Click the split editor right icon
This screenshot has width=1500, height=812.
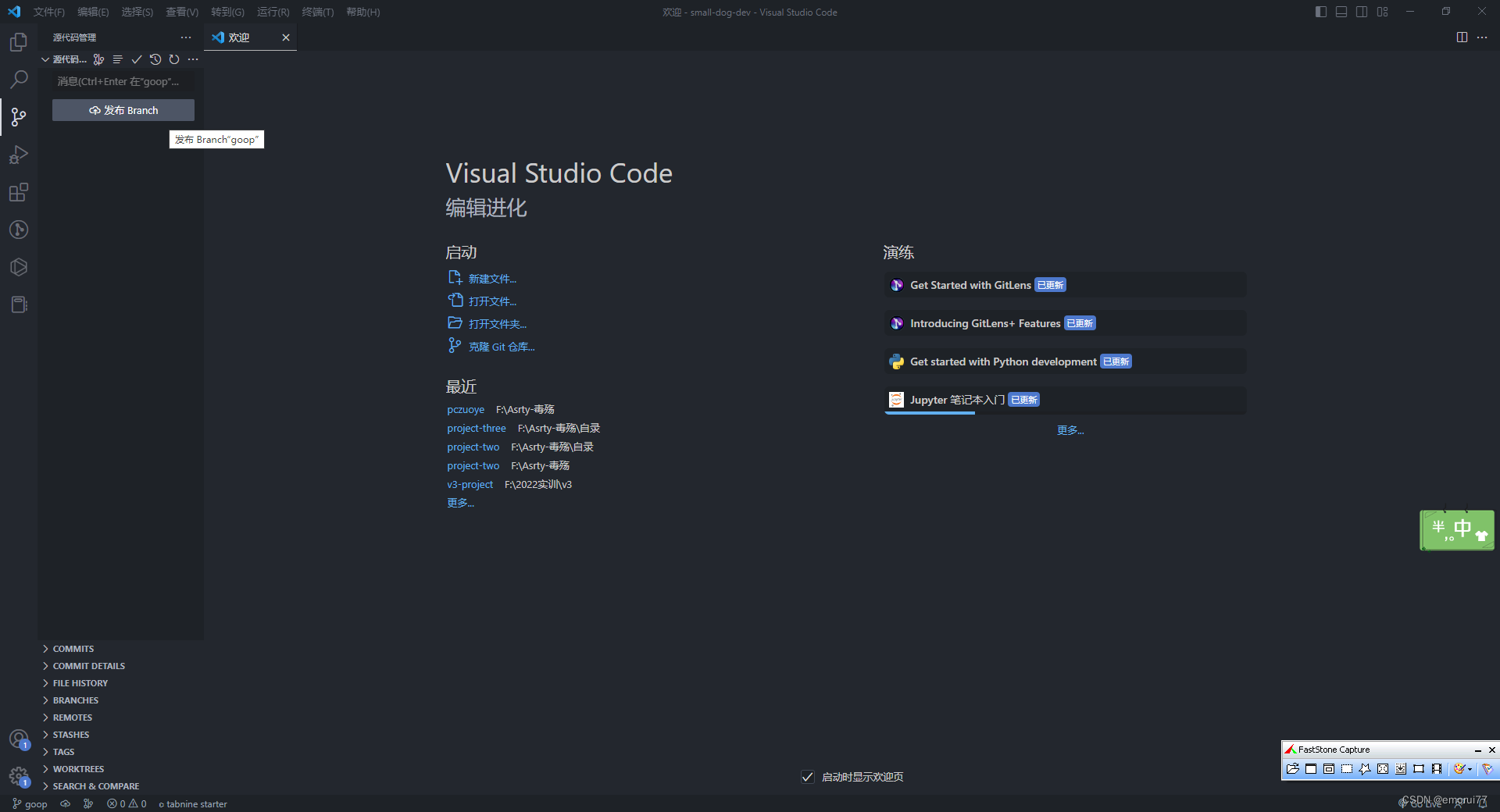tap(1462, 37)
